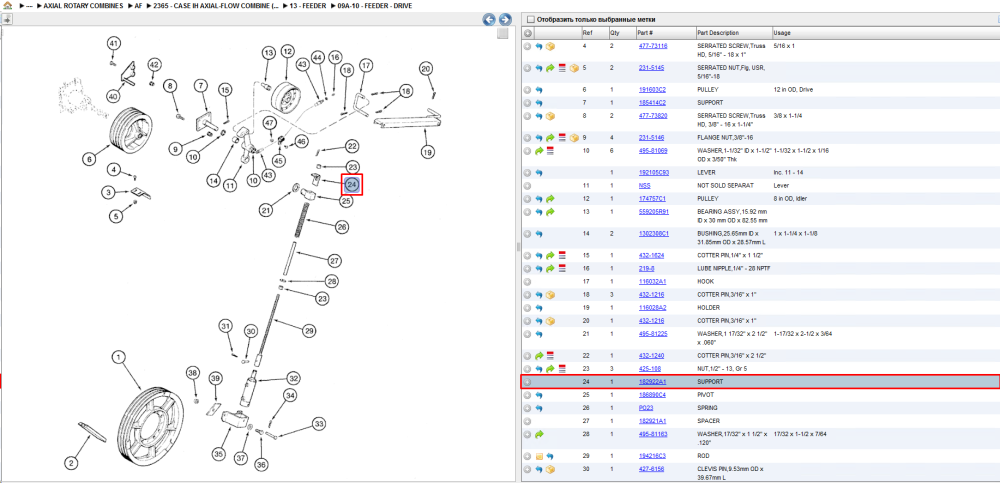Toggle round selector for row 17 HOOK

(527, 281)
